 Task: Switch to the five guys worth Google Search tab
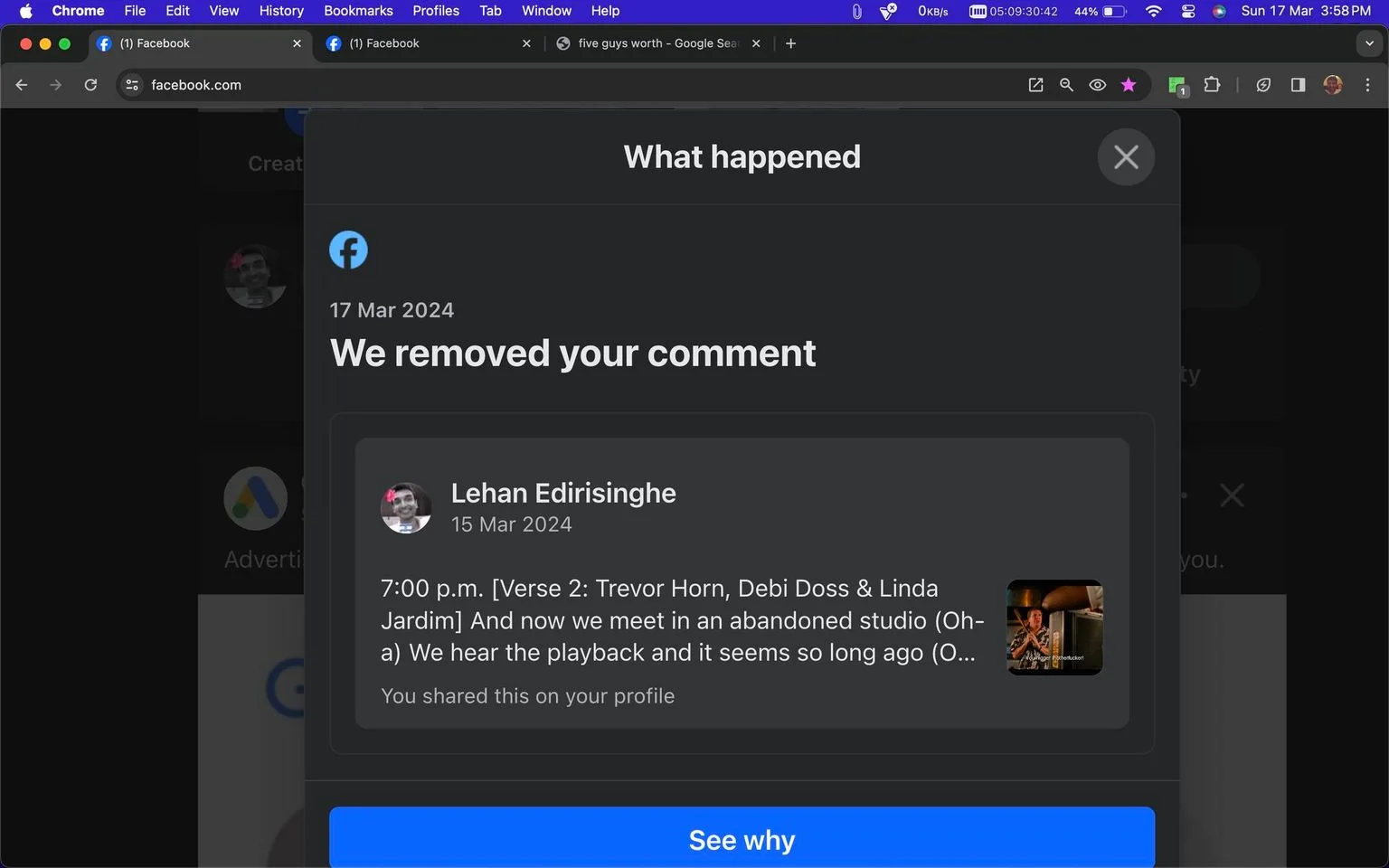tap(658, 43)
